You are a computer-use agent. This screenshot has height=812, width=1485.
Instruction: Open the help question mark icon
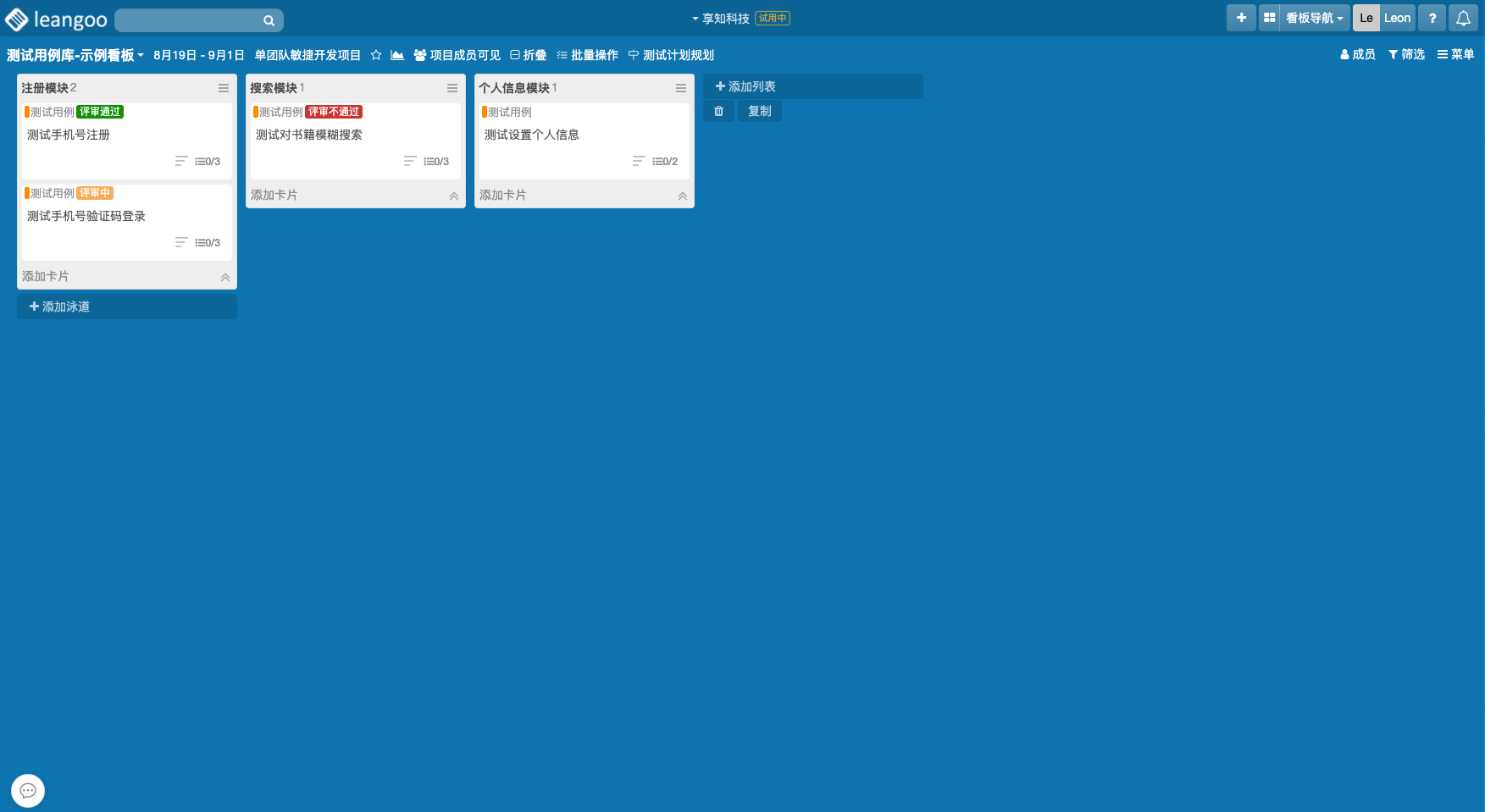point(1432,18)
